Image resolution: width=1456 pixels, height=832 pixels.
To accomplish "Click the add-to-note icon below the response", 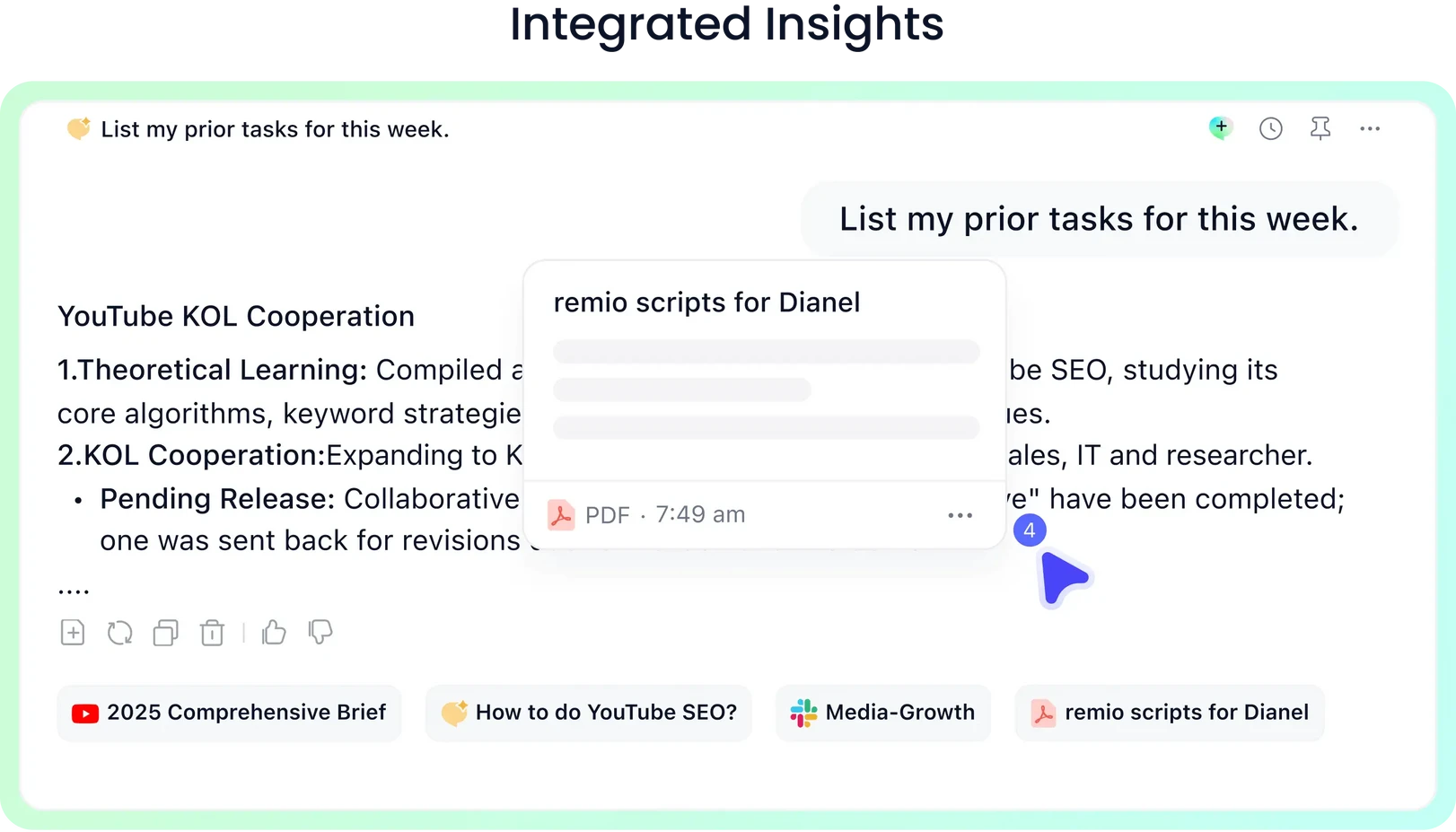I will [73, 633].
